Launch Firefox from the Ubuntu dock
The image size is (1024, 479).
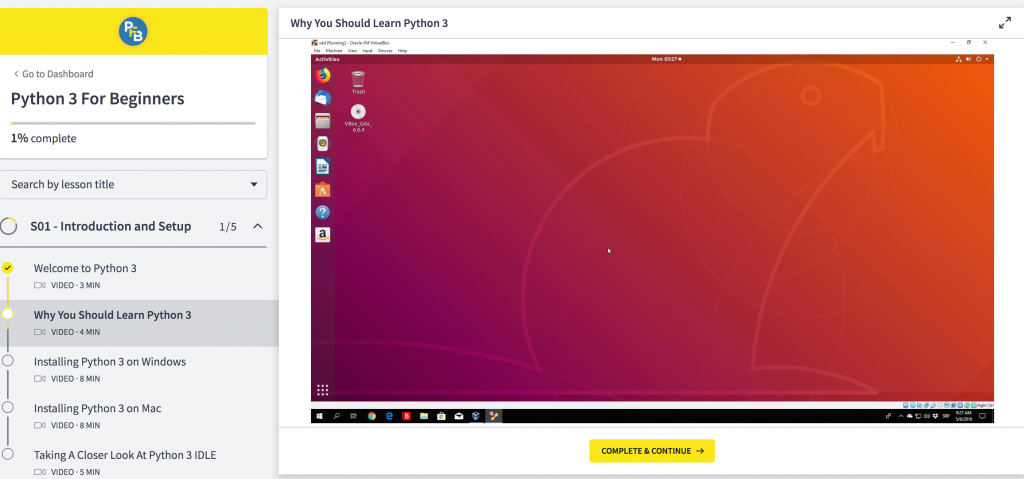click(323, 75)
